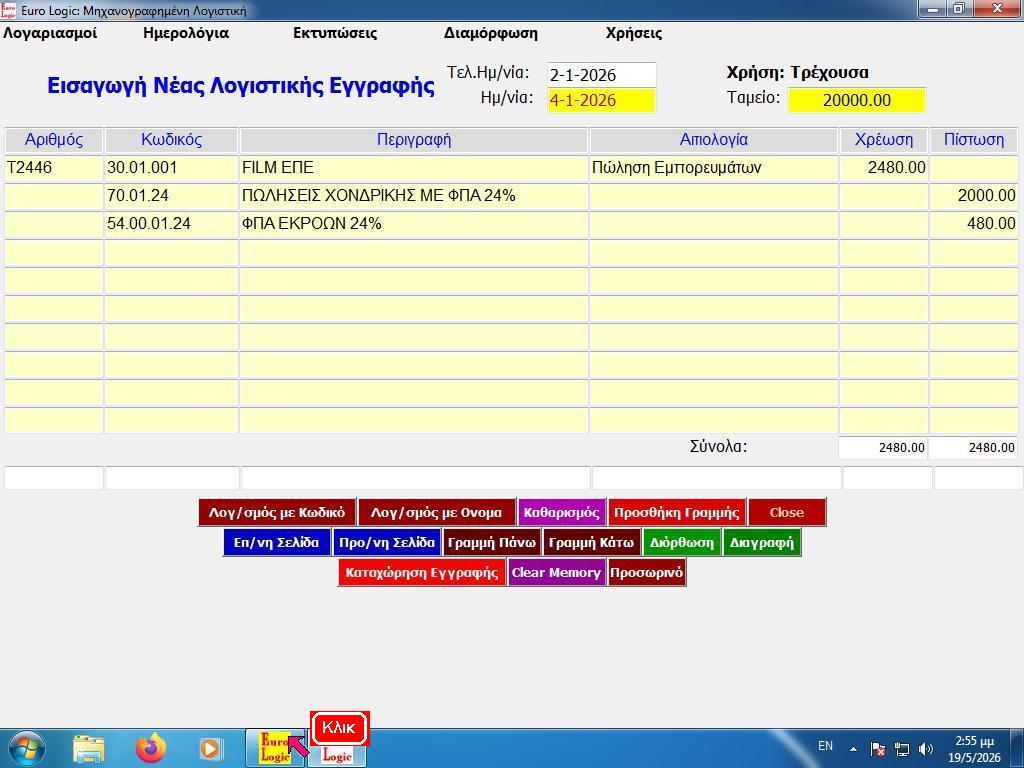Click the Σύνολα credit total field

973,448
